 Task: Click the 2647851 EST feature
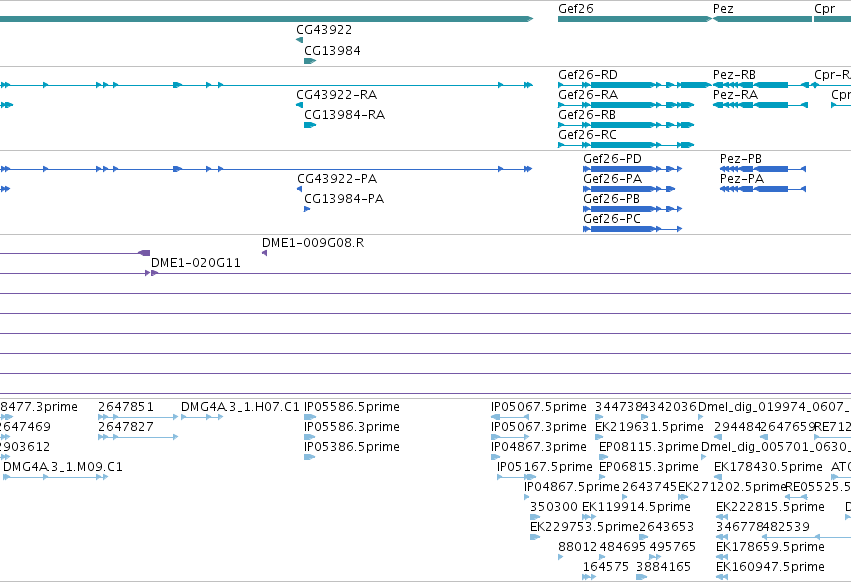138,417
